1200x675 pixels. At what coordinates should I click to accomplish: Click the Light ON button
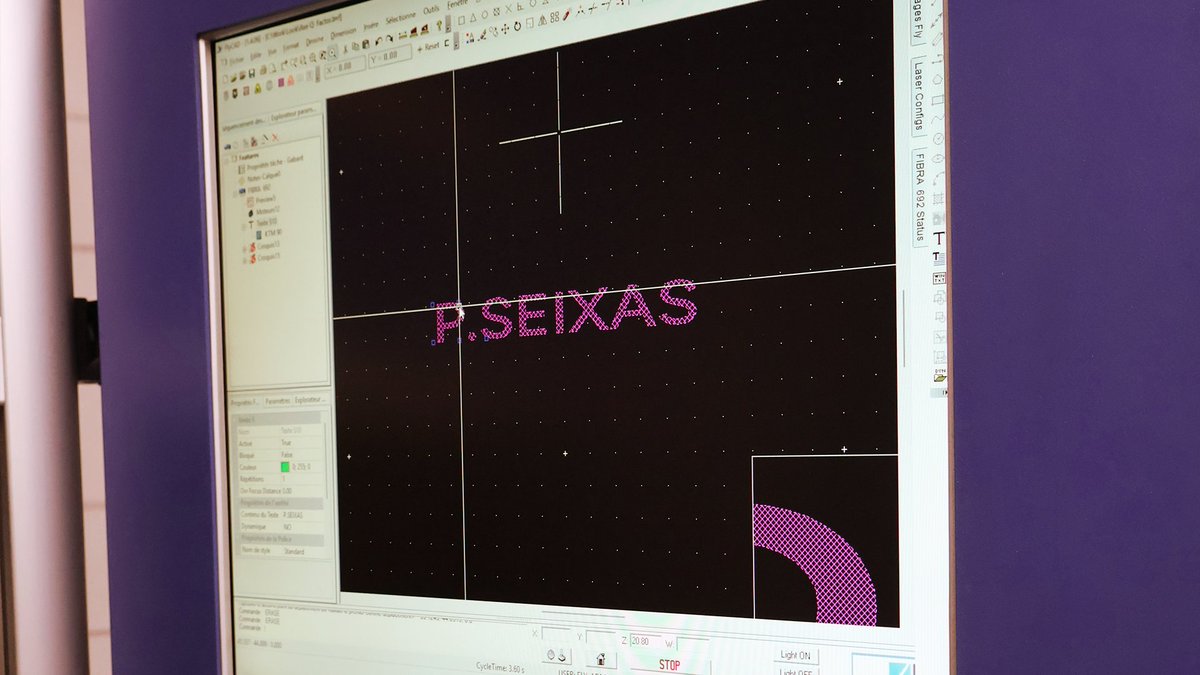click(x=796, y=656)
